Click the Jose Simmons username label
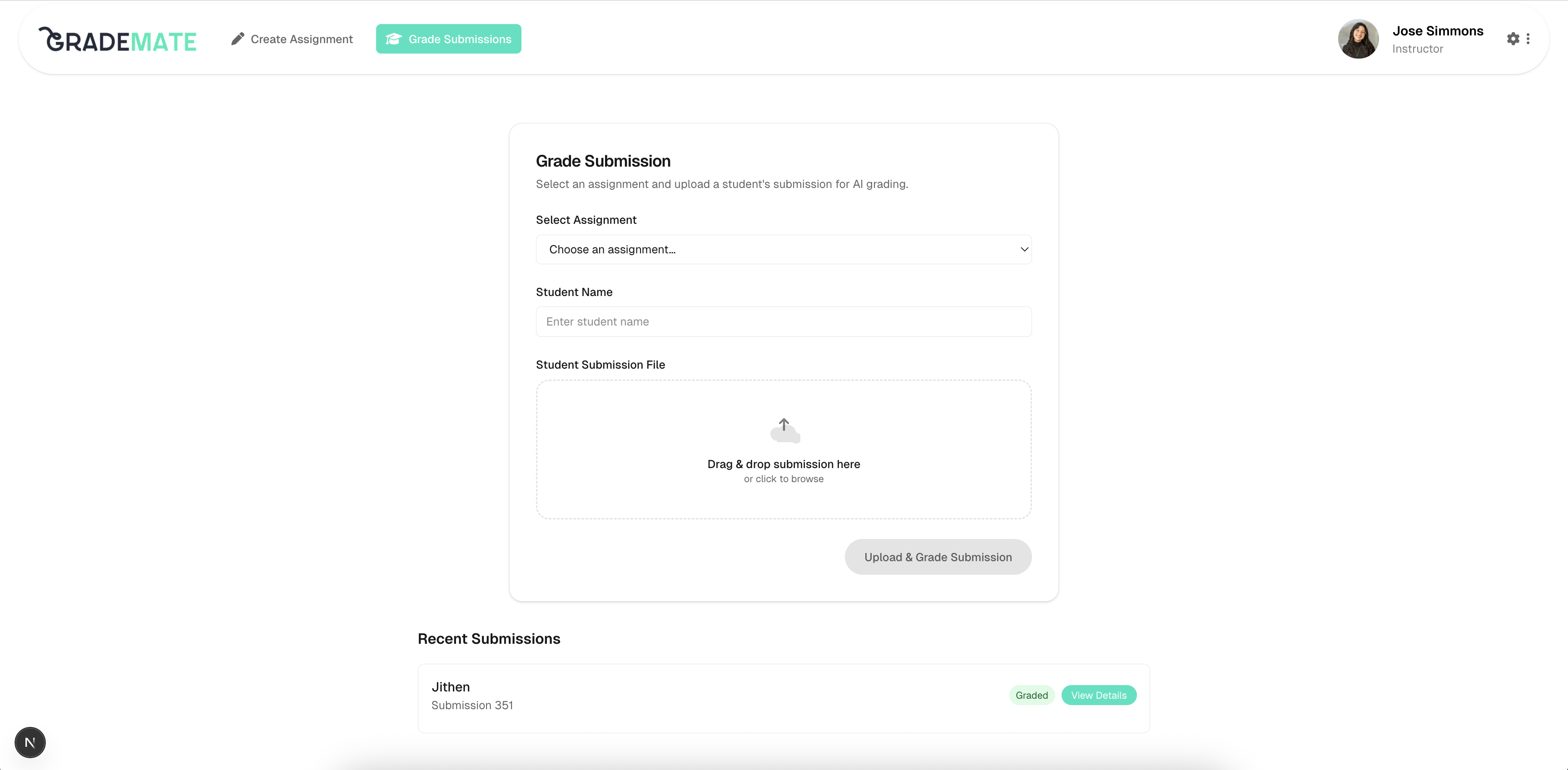 [x=1437, y=31]
